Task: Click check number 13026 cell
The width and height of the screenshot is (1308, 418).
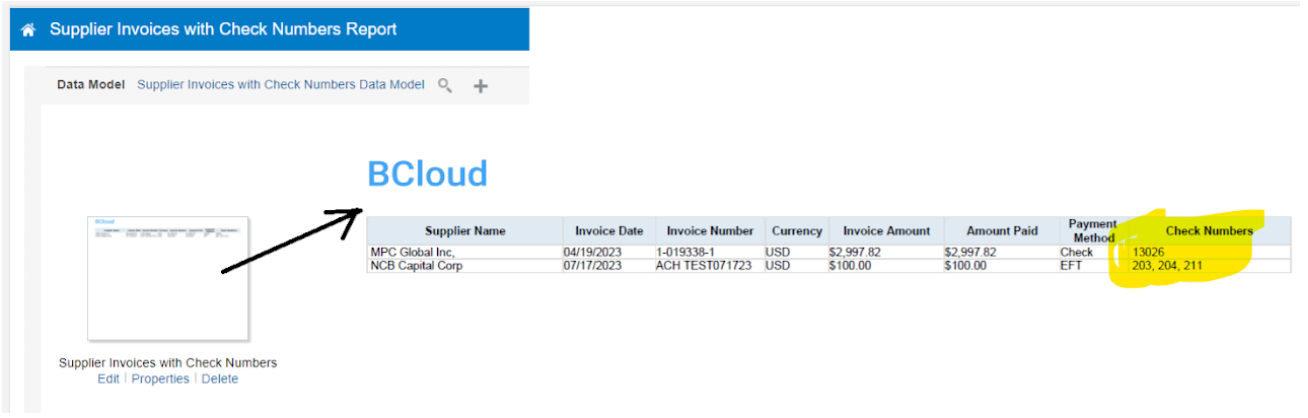Action: click(1148, 252)
